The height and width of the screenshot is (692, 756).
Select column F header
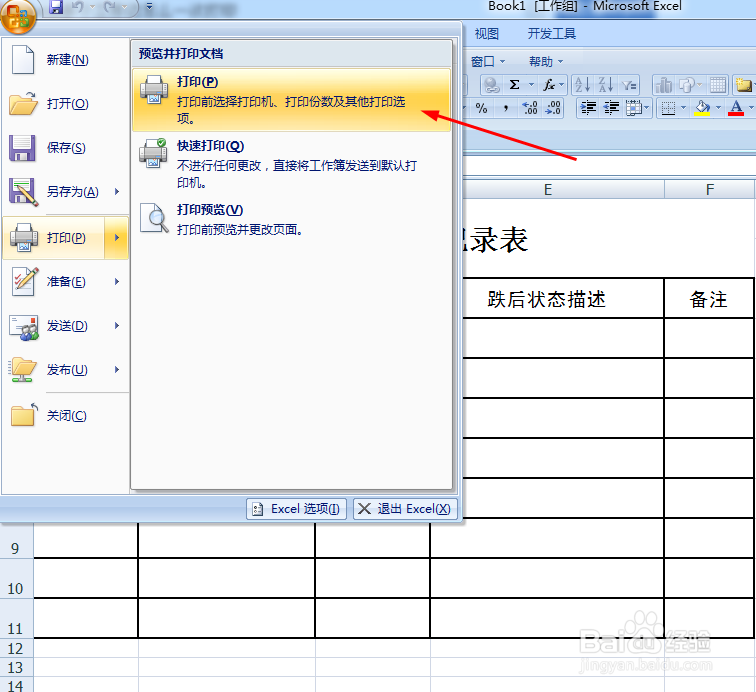coord(710,190)
